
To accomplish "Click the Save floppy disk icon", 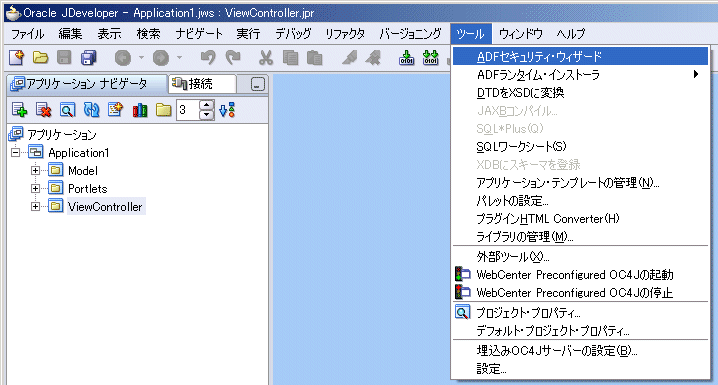I will tap(64, 58).
